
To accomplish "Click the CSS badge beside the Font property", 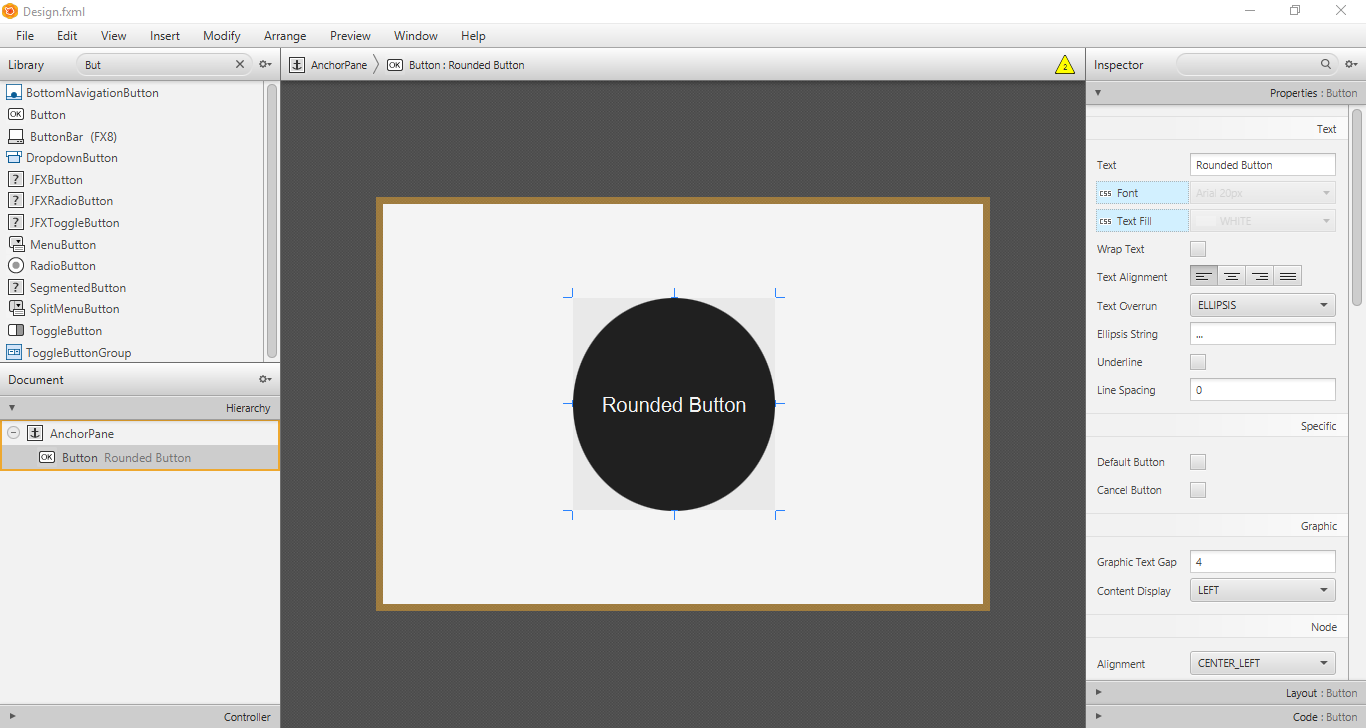I will pos(1106,192).
